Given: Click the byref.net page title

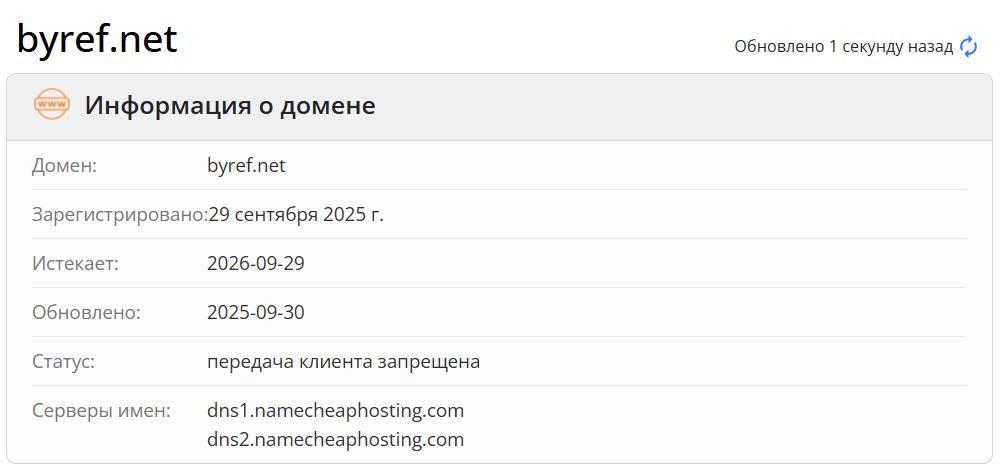Looking at the screenshot, I should point(97,39).
